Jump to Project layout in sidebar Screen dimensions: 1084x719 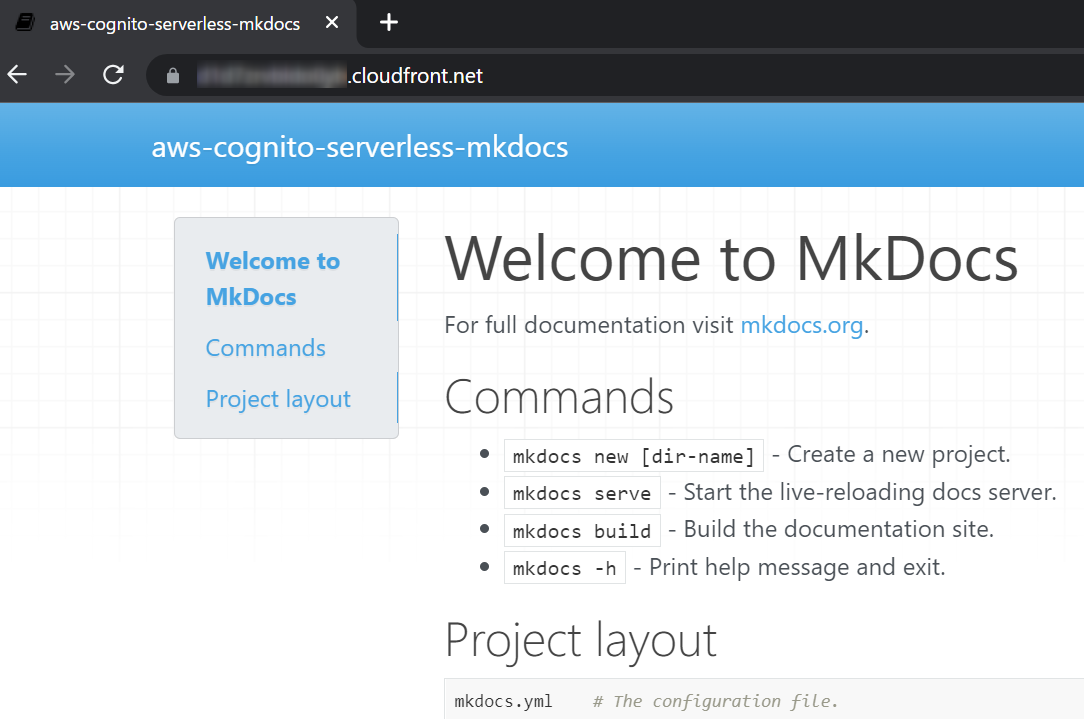[278, 399]
